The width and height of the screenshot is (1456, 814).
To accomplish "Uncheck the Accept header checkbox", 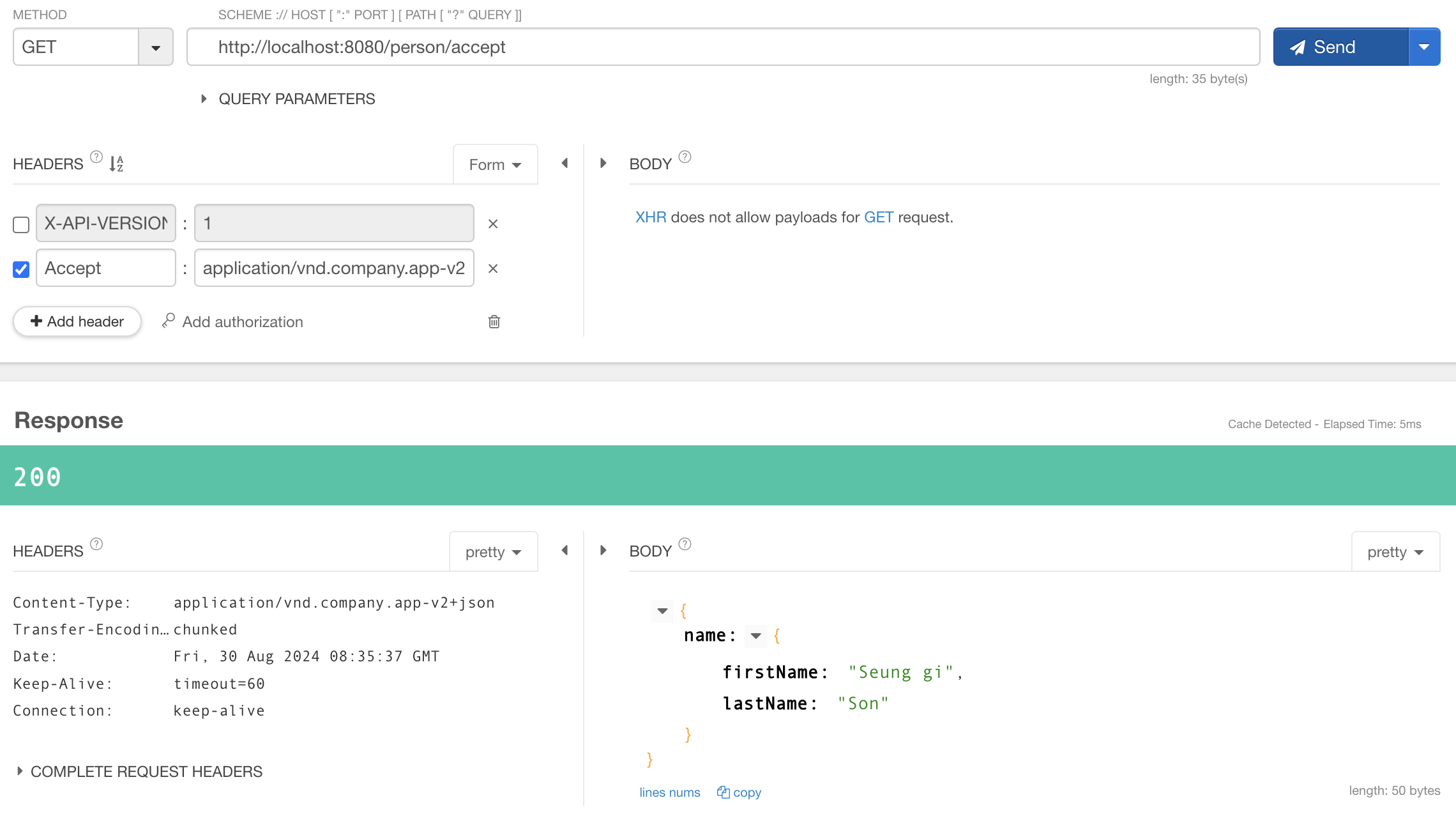I will pyautogui.click(x=21, y=270).
